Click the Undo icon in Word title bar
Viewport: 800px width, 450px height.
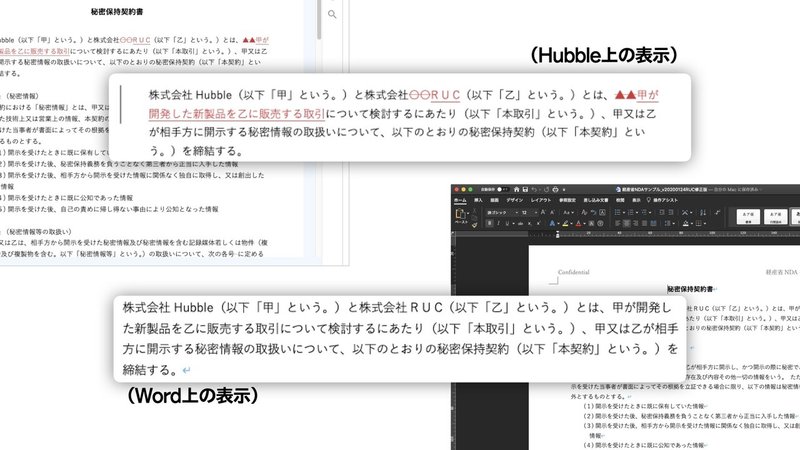pyautogui.click(x=534, y=189)
